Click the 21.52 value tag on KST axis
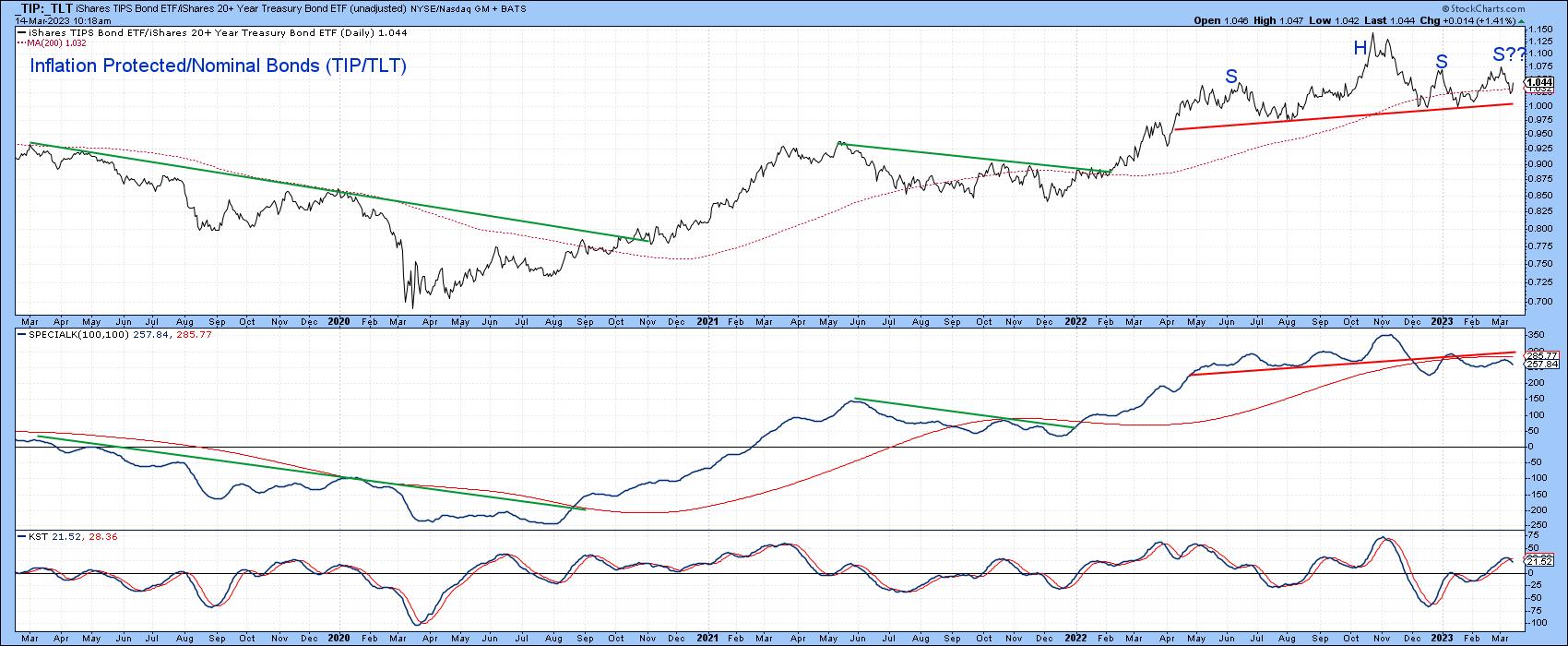This screenshot has width=1568, height=646. click(1540, 560)
